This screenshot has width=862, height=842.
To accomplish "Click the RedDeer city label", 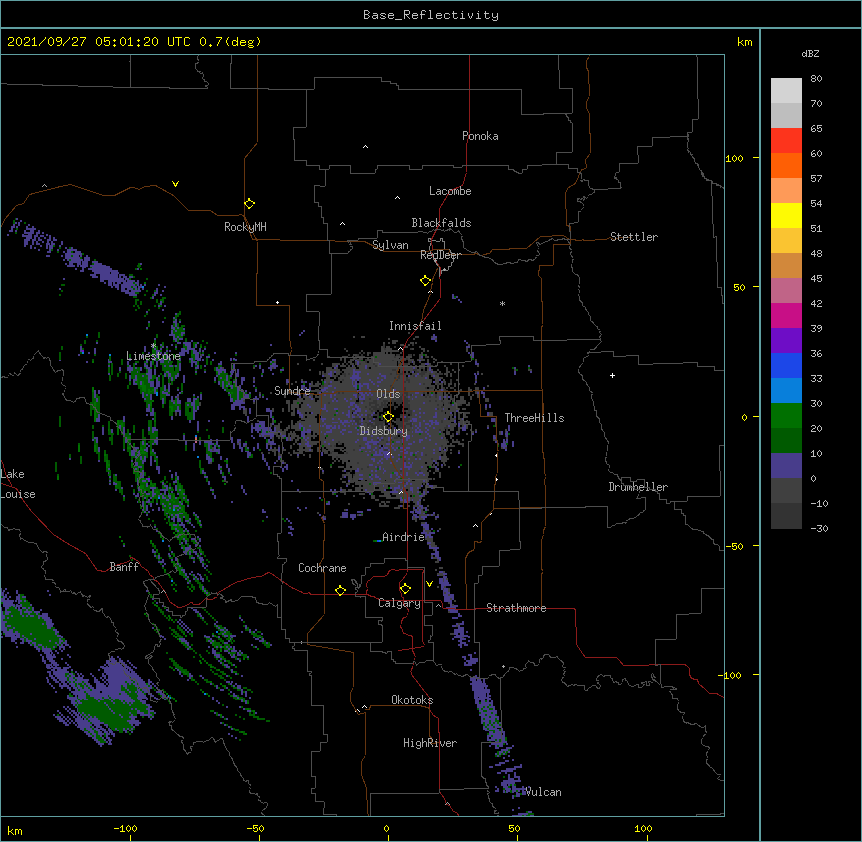I will tap(440, 255).
